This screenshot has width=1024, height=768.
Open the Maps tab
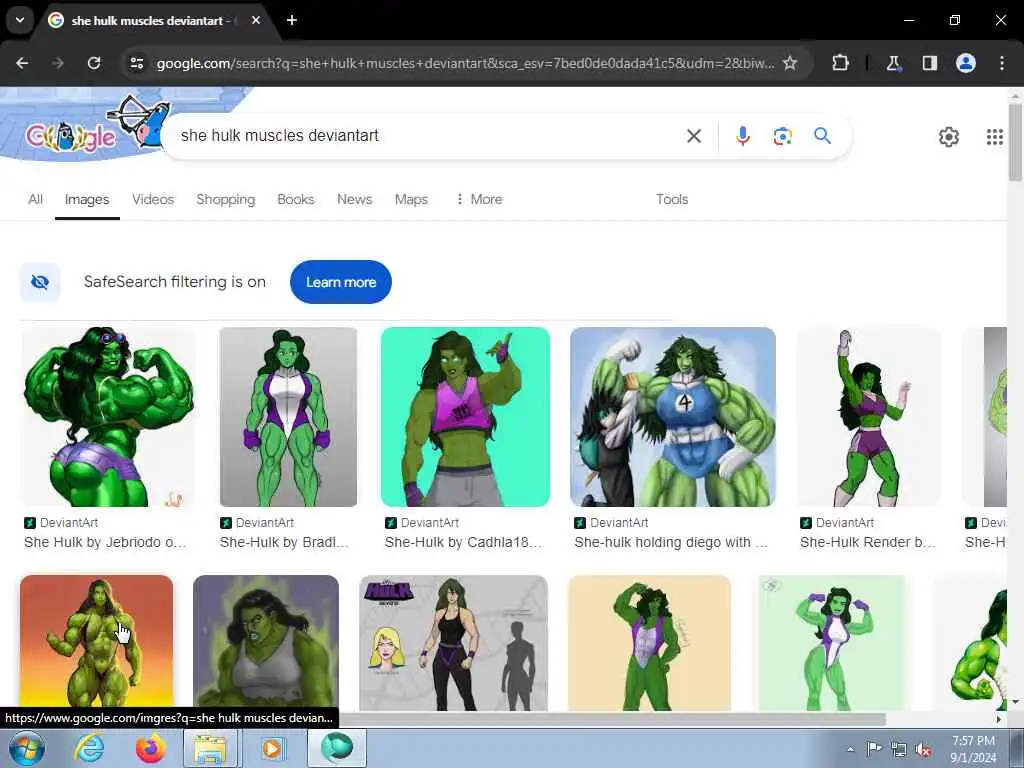click(x=411, y=199)
